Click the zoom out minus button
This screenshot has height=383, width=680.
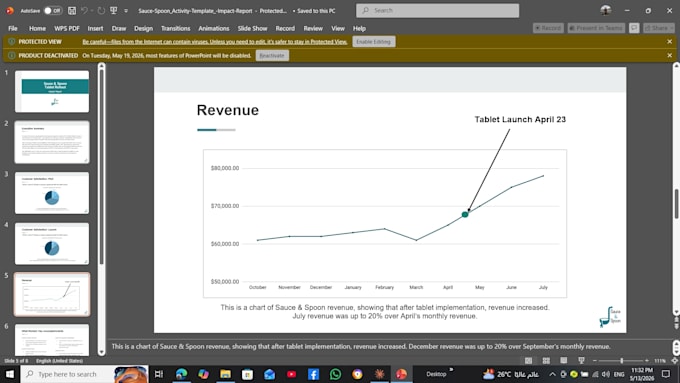pos(595,361)
